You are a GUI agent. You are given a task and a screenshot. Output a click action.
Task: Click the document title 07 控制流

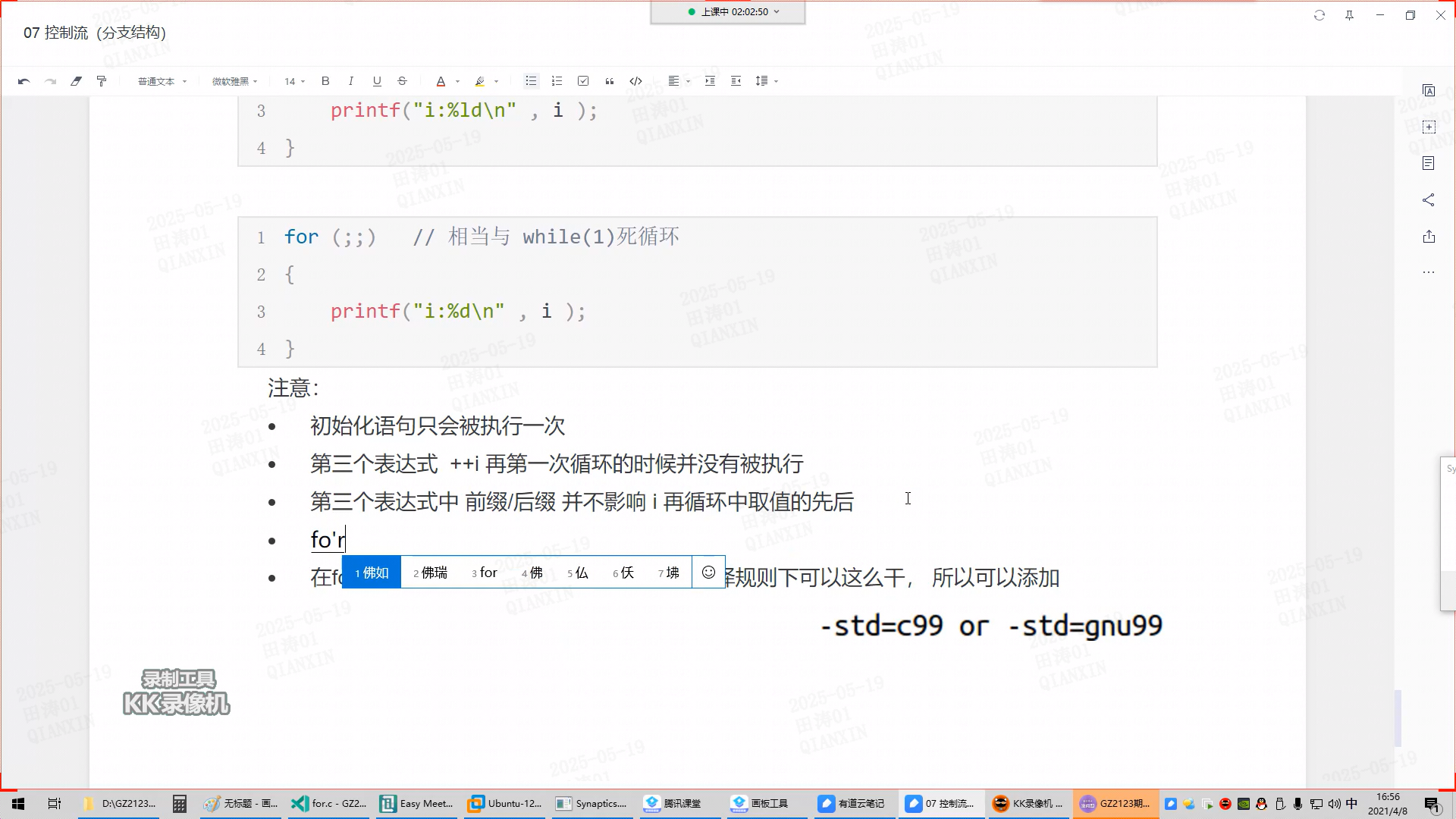[94, 33]
